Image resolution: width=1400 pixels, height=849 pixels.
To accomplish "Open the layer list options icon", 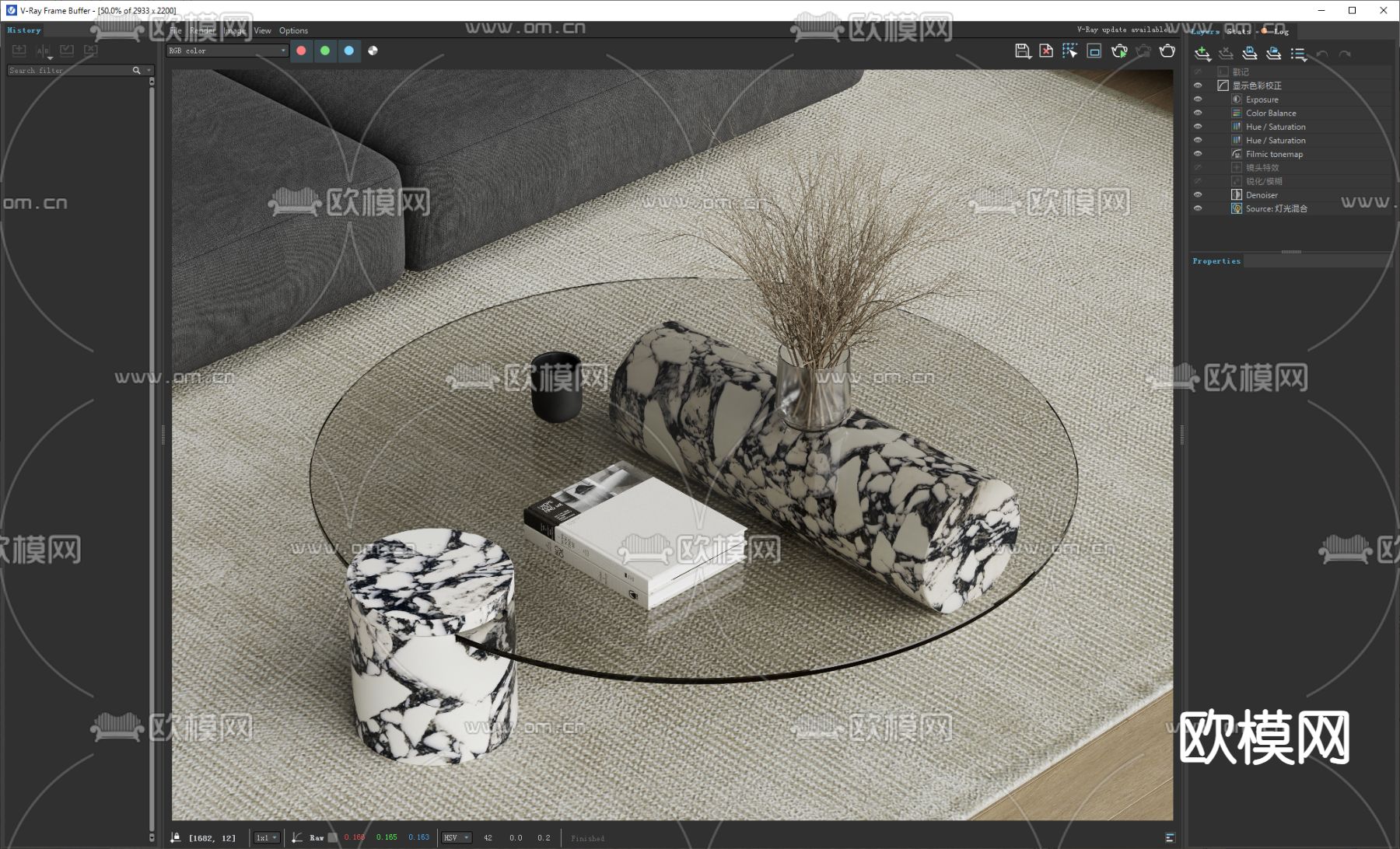I will 1298,54.
